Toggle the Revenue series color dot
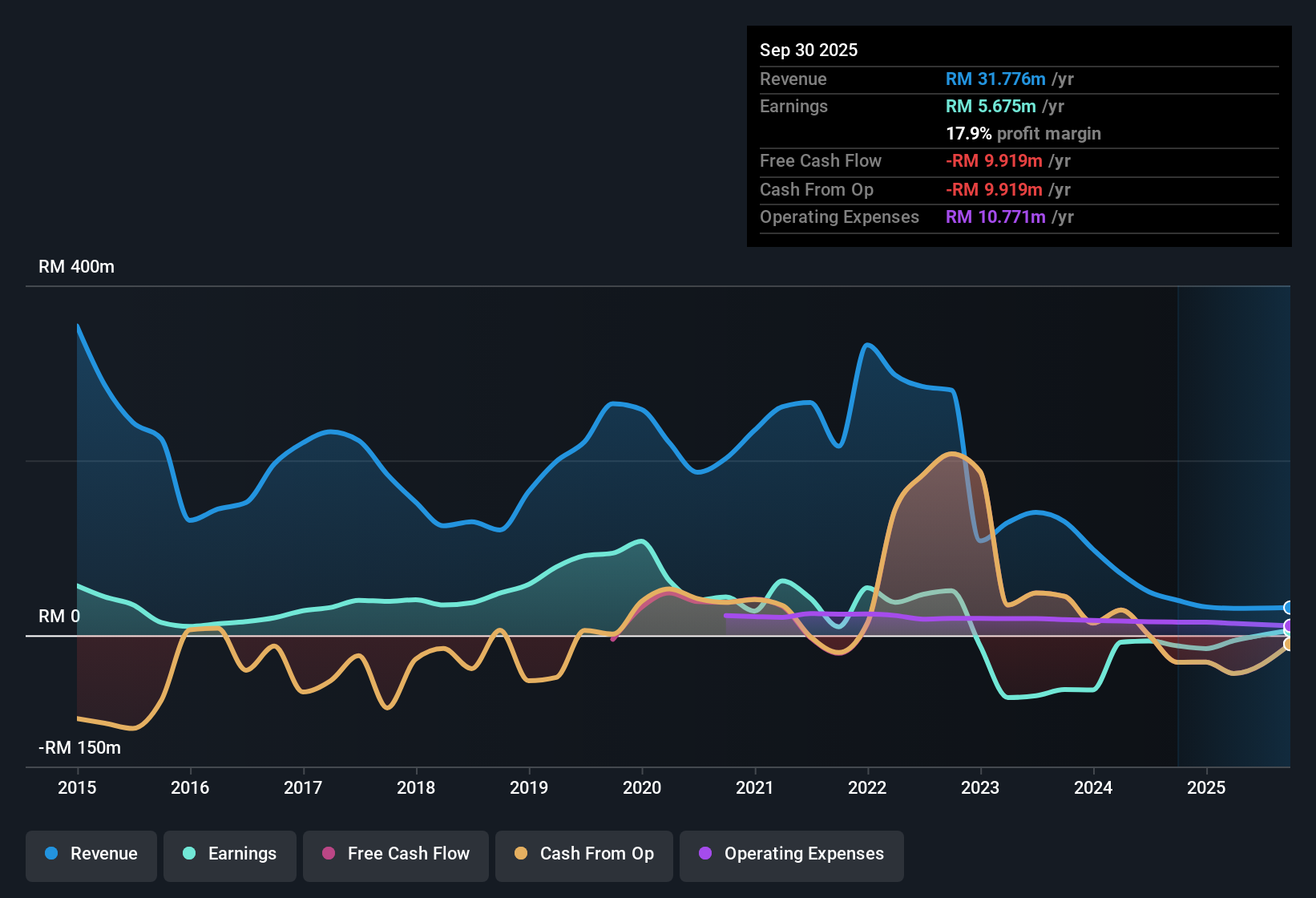 pos(50,854)
